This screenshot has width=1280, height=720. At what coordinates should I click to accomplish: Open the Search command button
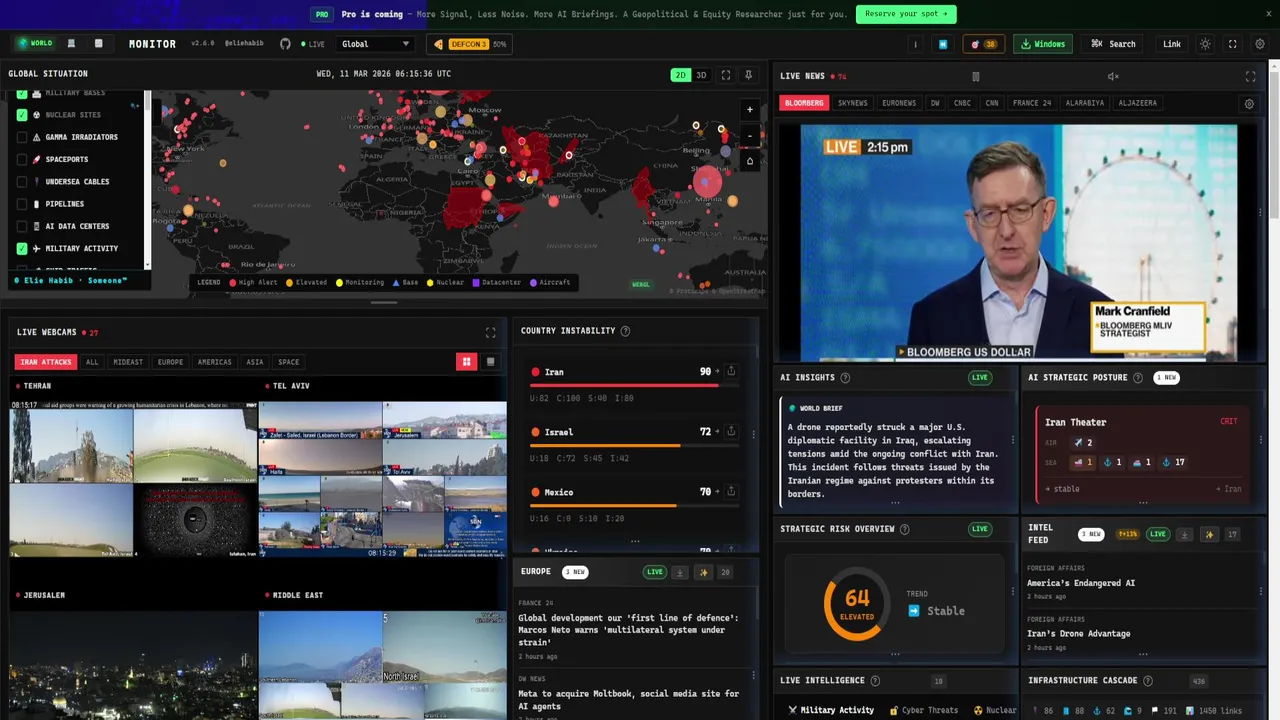(1113, 44)
